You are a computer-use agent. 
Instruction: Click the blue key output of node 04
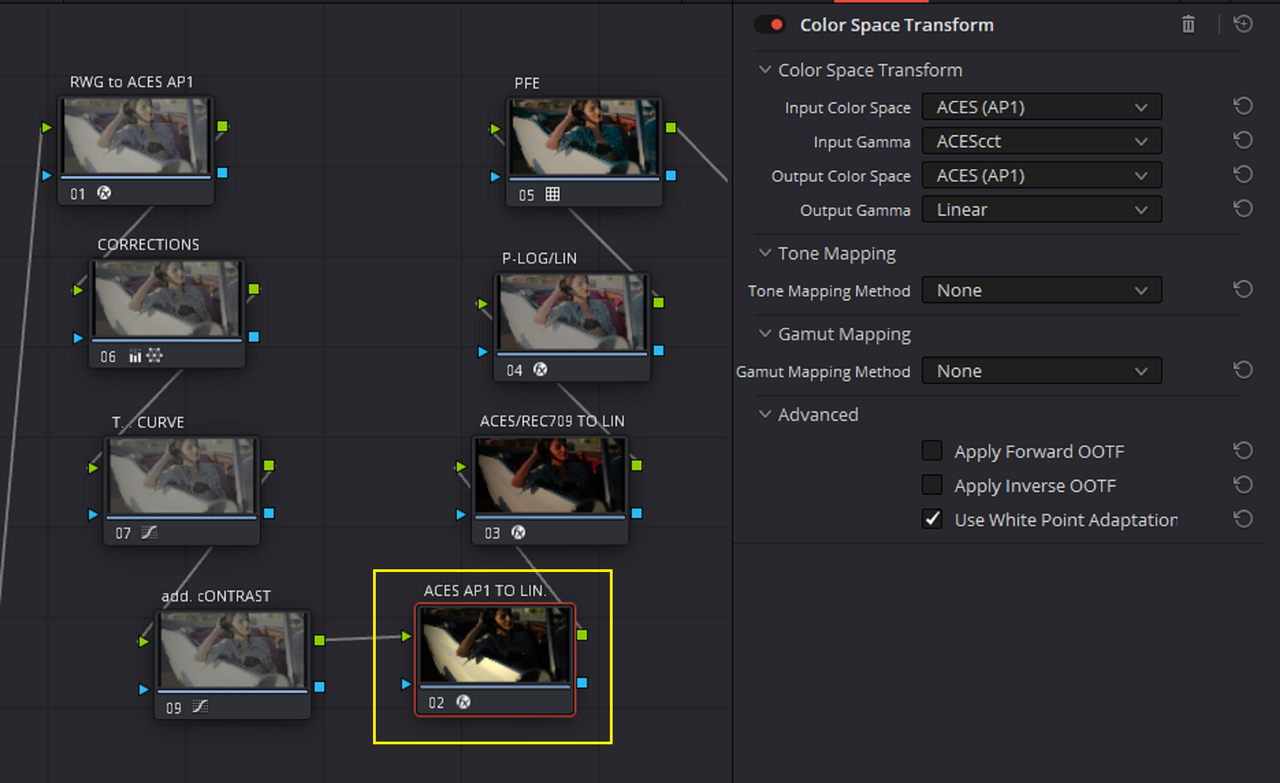pyautogui.click(x=659, y=351)
